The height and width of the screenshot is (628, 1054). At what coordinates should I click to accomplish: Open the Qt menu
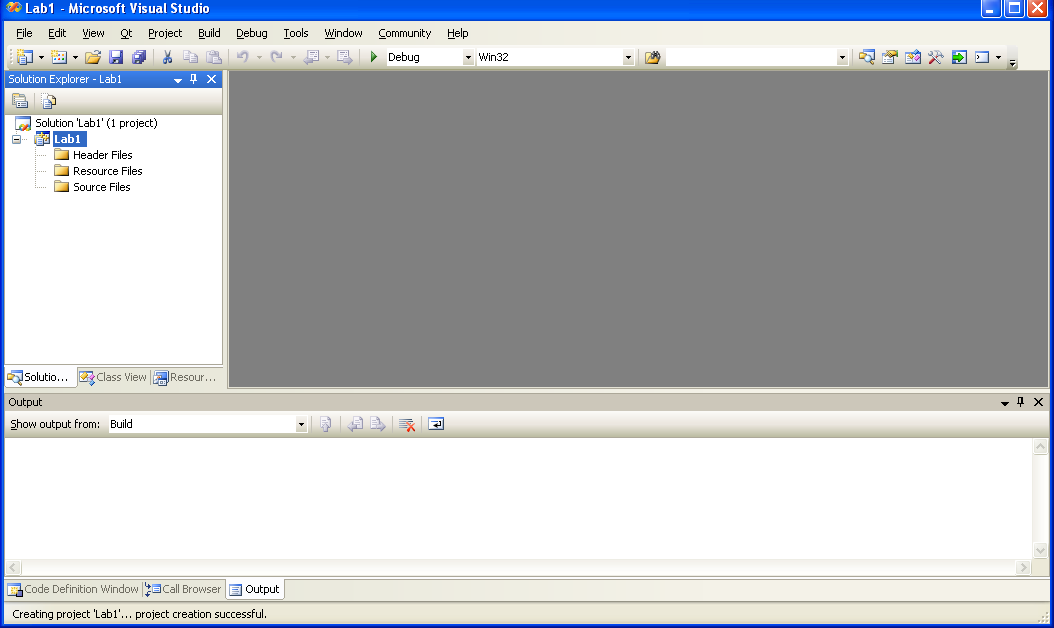(126, 33)
